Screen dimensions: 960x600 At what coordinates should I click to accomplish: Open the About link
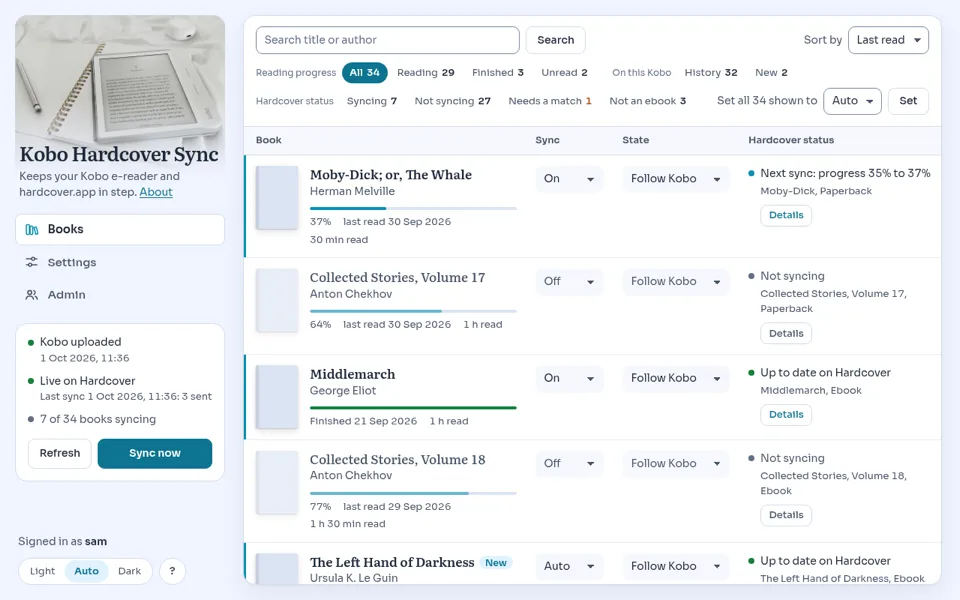[156, 192]
